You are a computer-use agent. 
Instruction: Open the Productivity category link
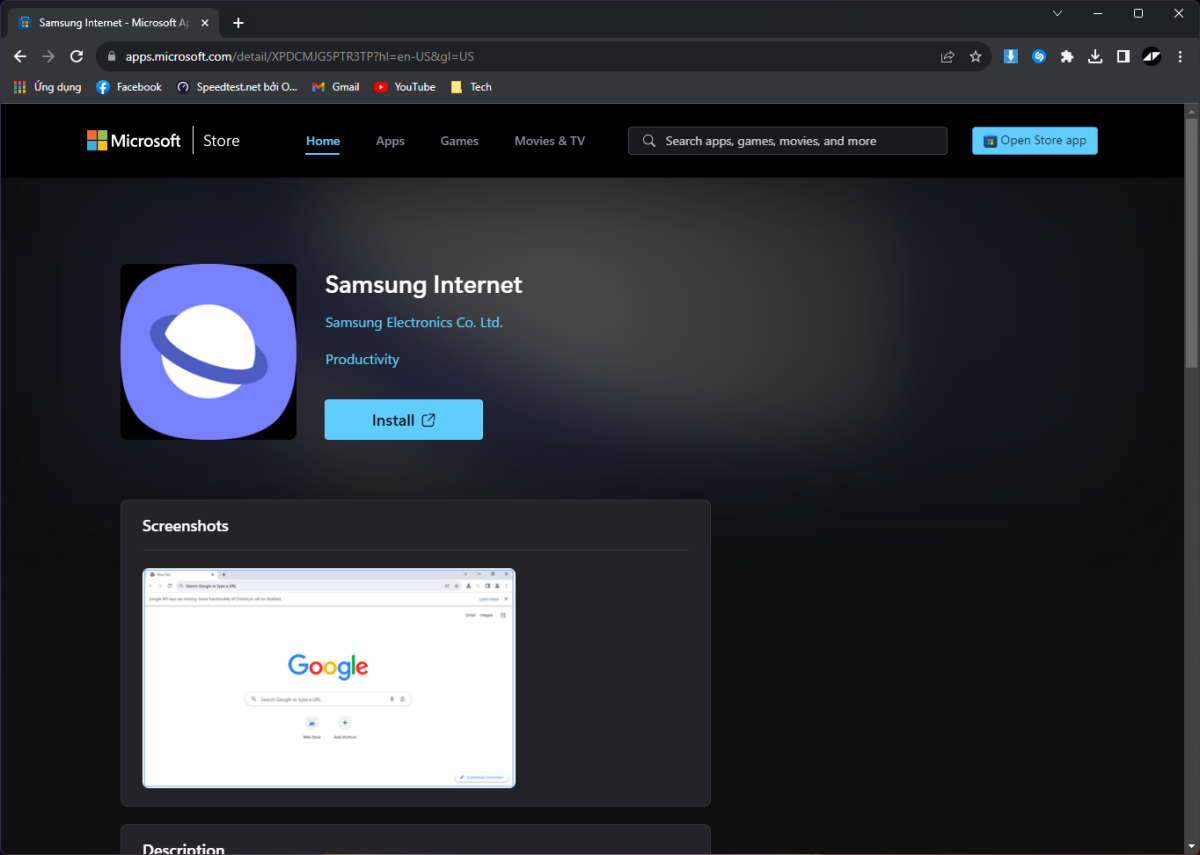(362, 360)
